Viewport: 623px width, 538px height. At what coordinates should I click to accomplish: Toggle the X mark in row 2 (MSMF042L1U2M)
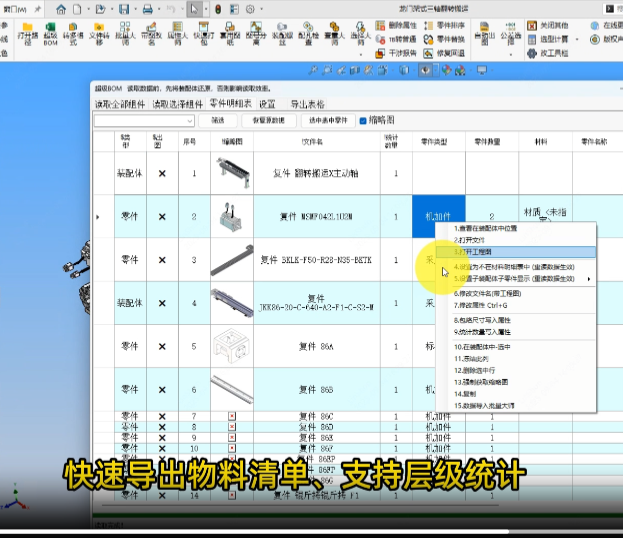click(162, 217)
